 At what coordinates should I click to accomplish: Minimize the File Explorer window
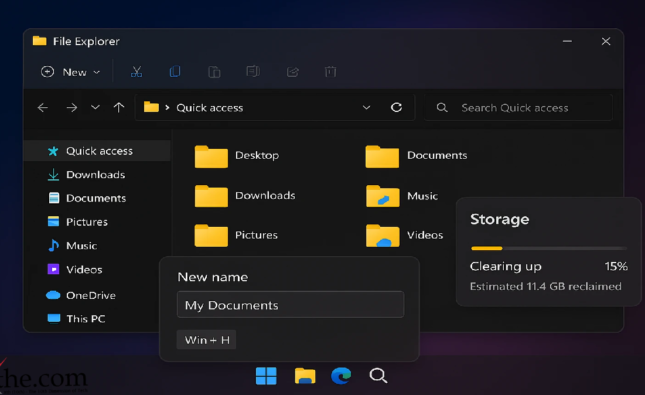click(x=567, y=41)
